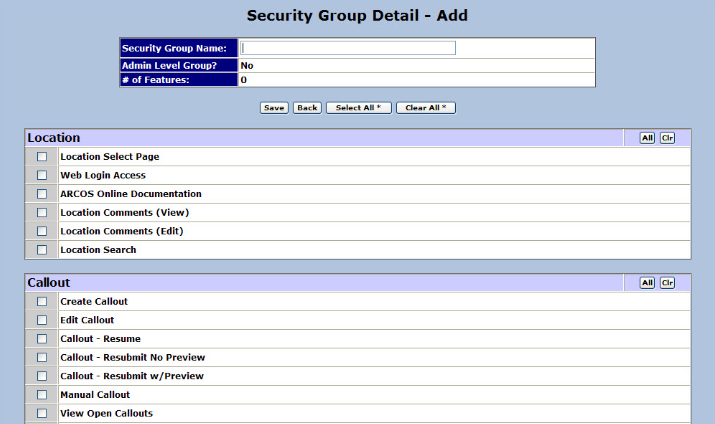Click the Security Group Name input field

point(348,48)
